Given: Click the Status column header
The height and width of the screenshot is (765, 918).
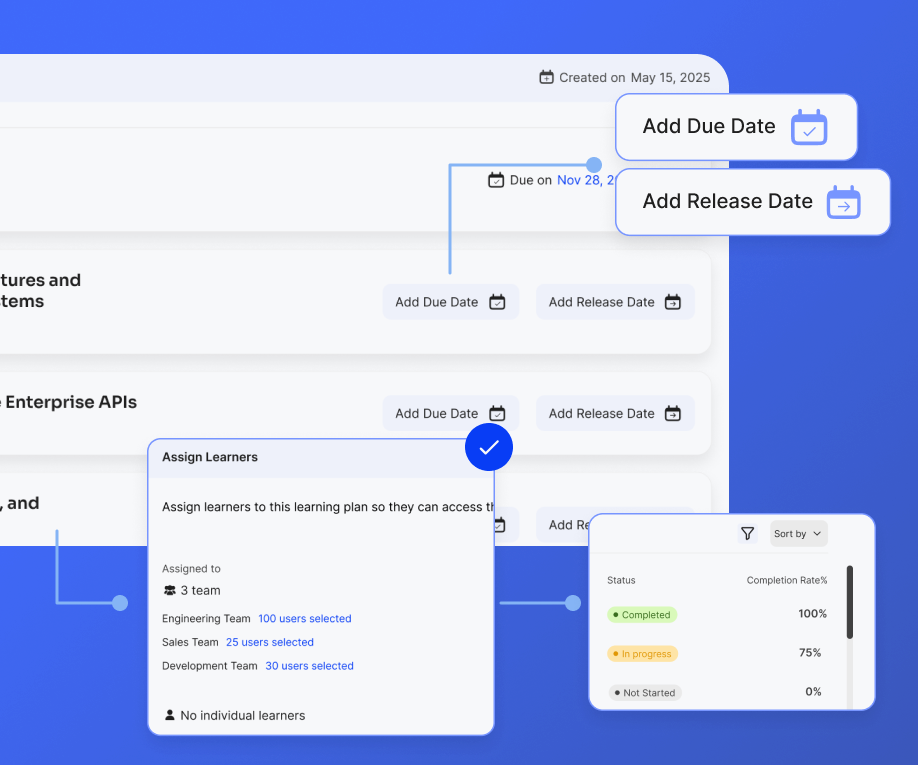Looking at the screenshot, I should 620,580.
